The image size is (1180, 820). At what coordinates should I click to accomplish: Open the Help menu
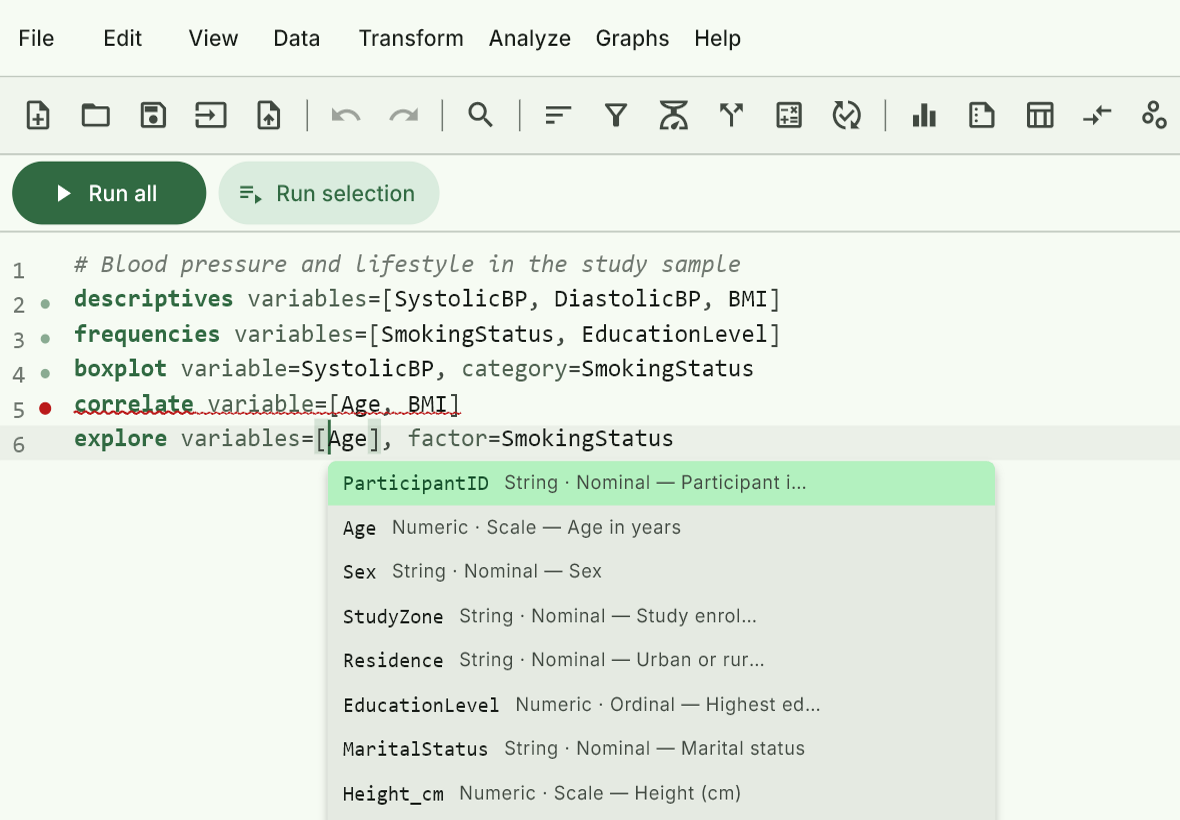[717, 38]
